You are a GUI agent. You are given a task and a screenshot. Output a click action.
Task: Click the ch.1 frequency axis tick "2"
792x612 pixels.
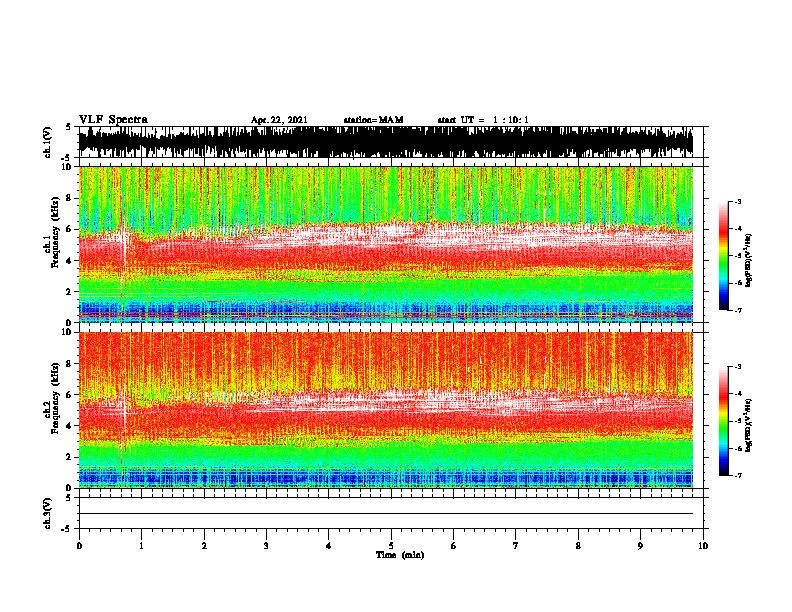(x=70, y=292)
